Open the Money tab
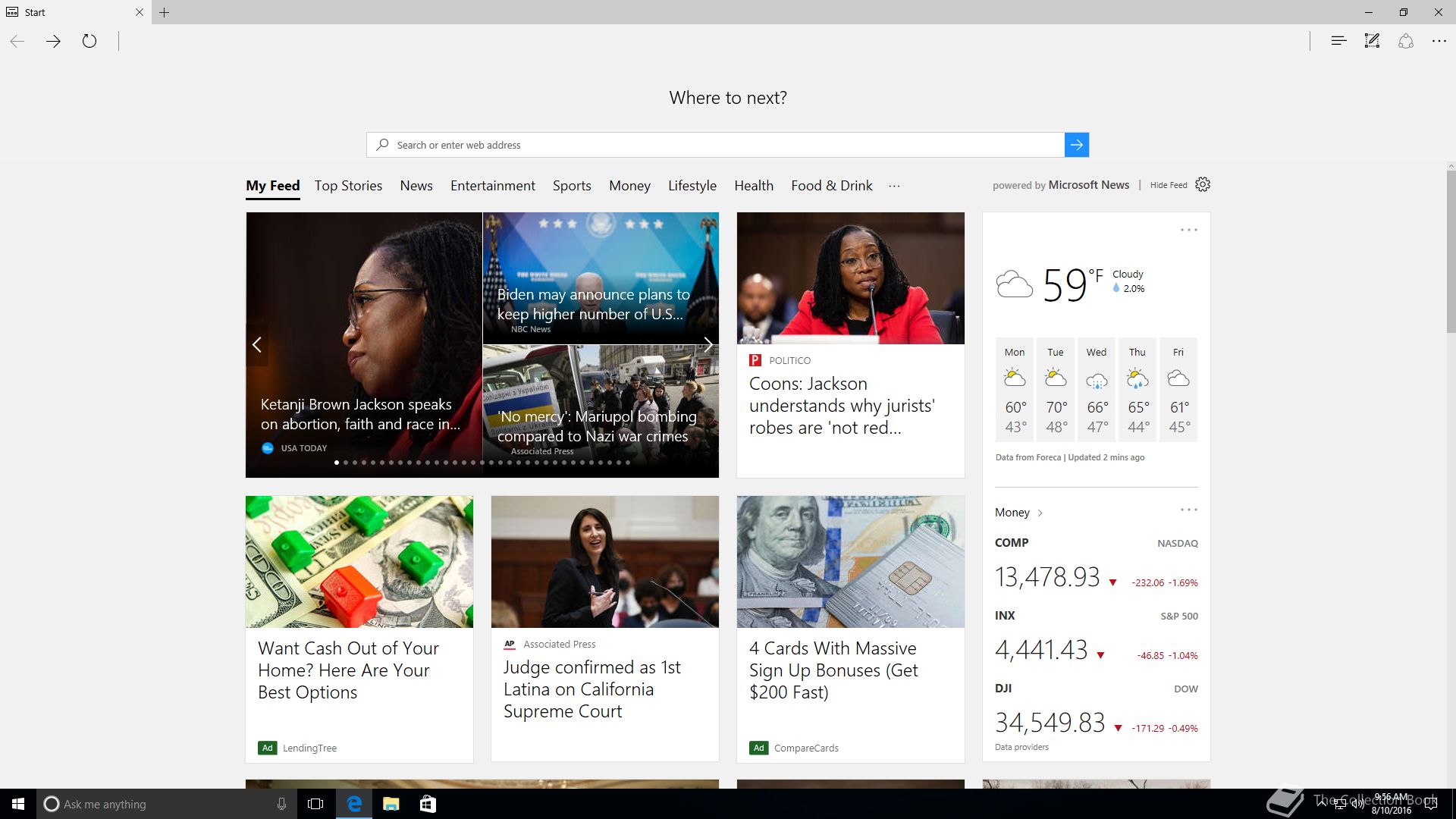Image resolution: width=1456 pixels, height=819 pixels. coord(629,186)
